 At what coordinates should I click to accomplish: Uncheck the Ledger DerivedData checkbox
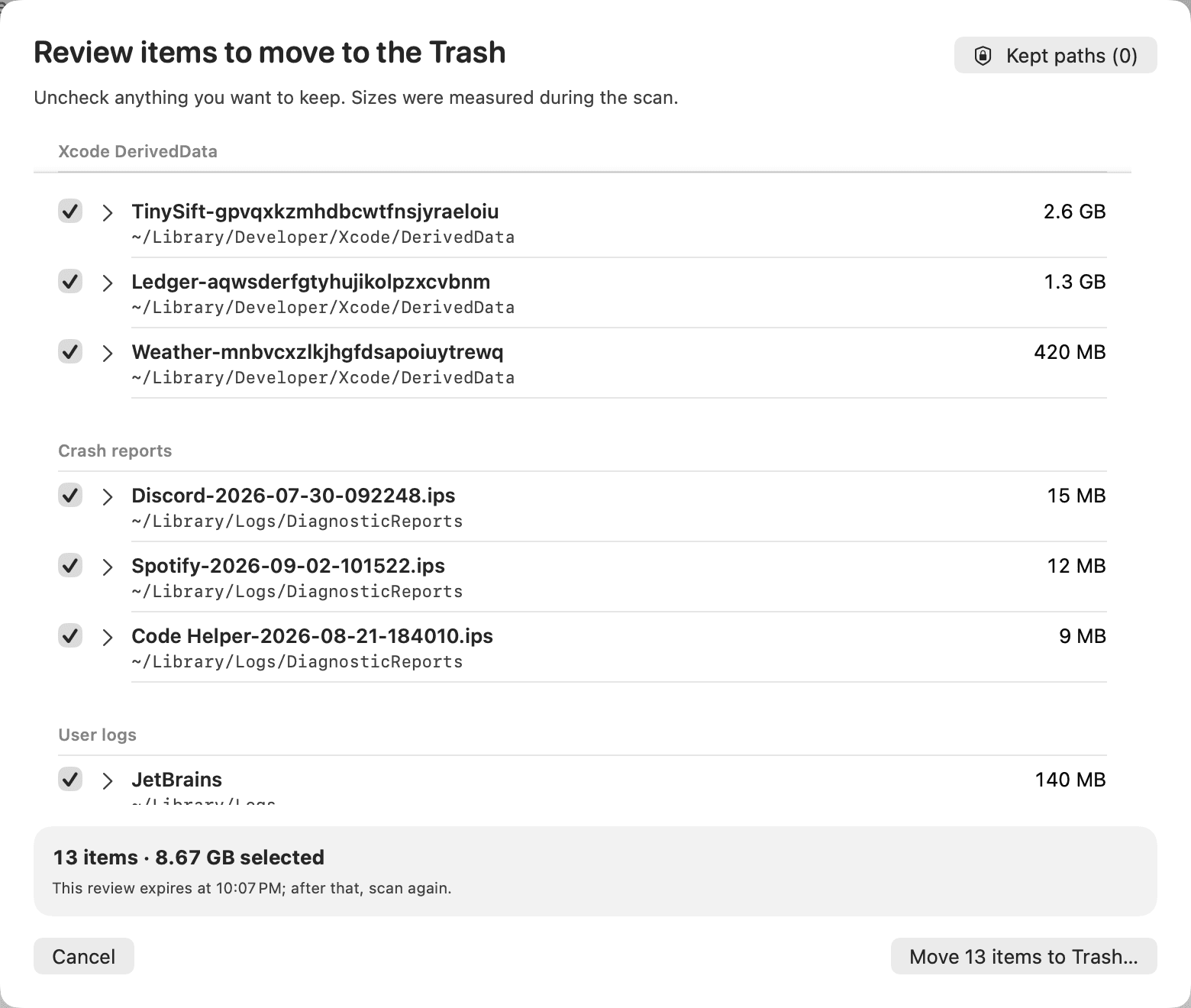point(70,282)
